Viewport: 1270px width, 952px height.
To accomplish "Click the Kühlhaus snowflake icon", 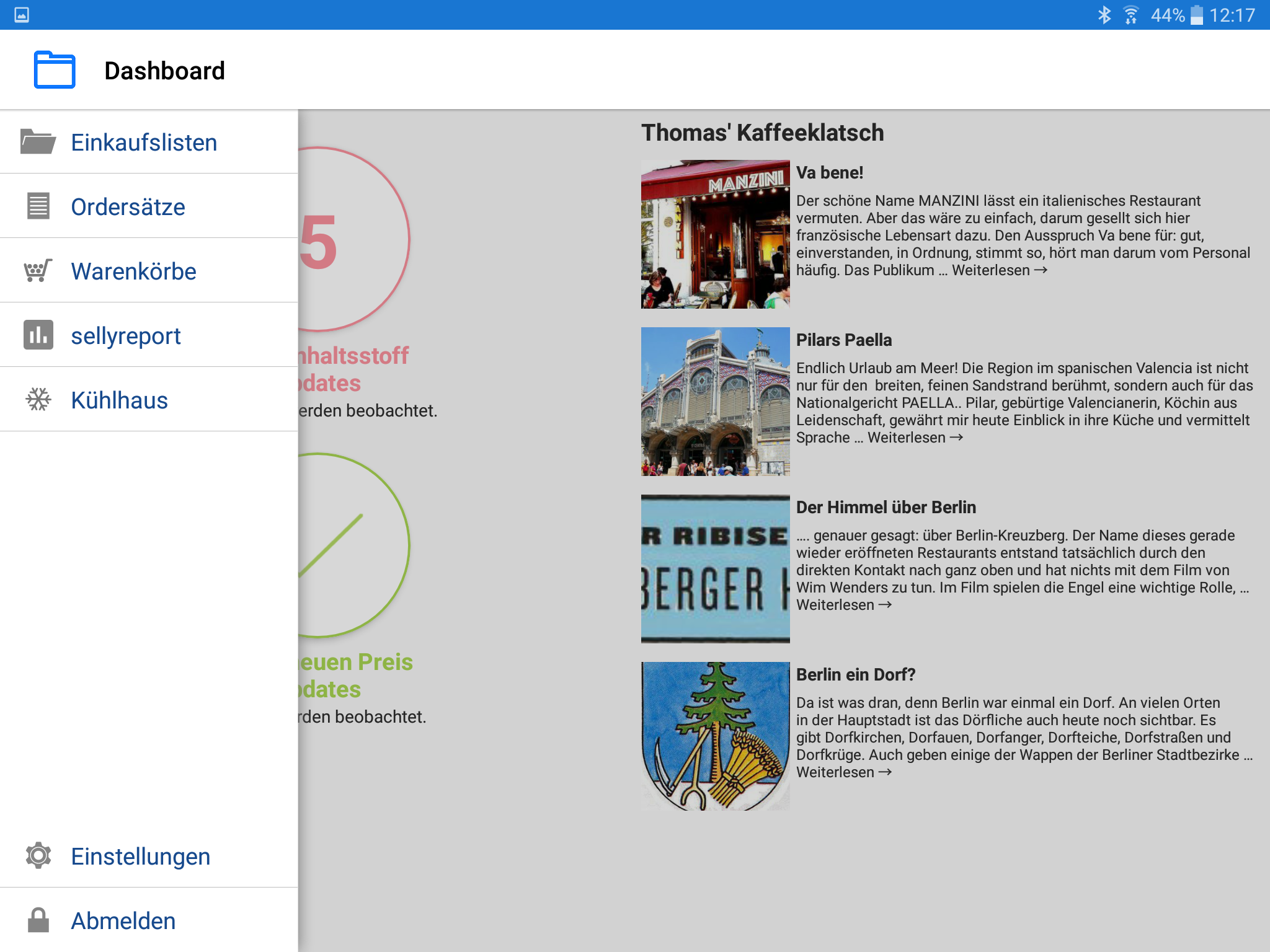I will pos(38,400).
